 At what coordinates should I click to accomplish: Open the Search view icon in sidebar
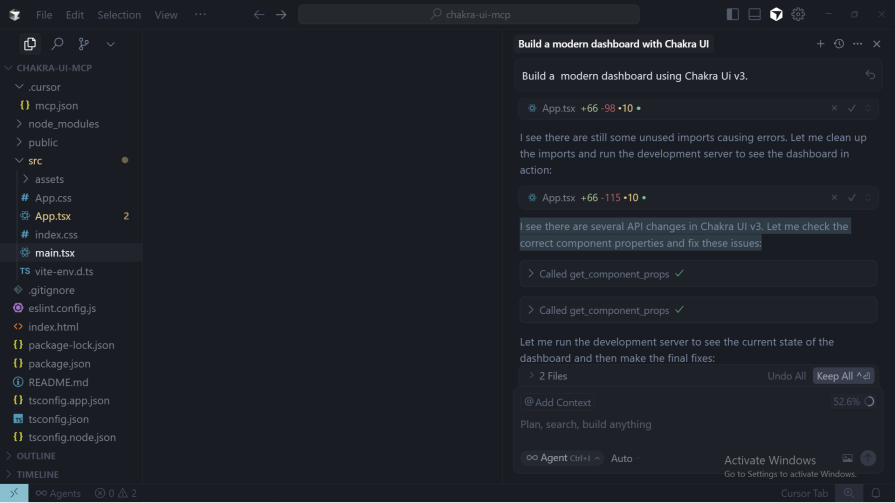pos(57,44)
